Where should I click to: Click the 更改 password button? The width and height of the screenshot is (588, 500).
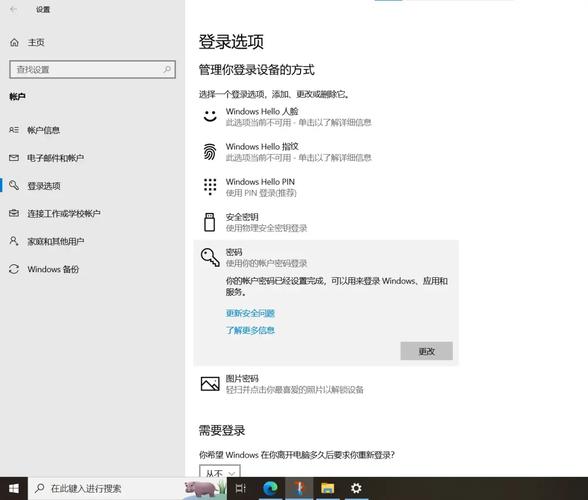coord(426,351)
